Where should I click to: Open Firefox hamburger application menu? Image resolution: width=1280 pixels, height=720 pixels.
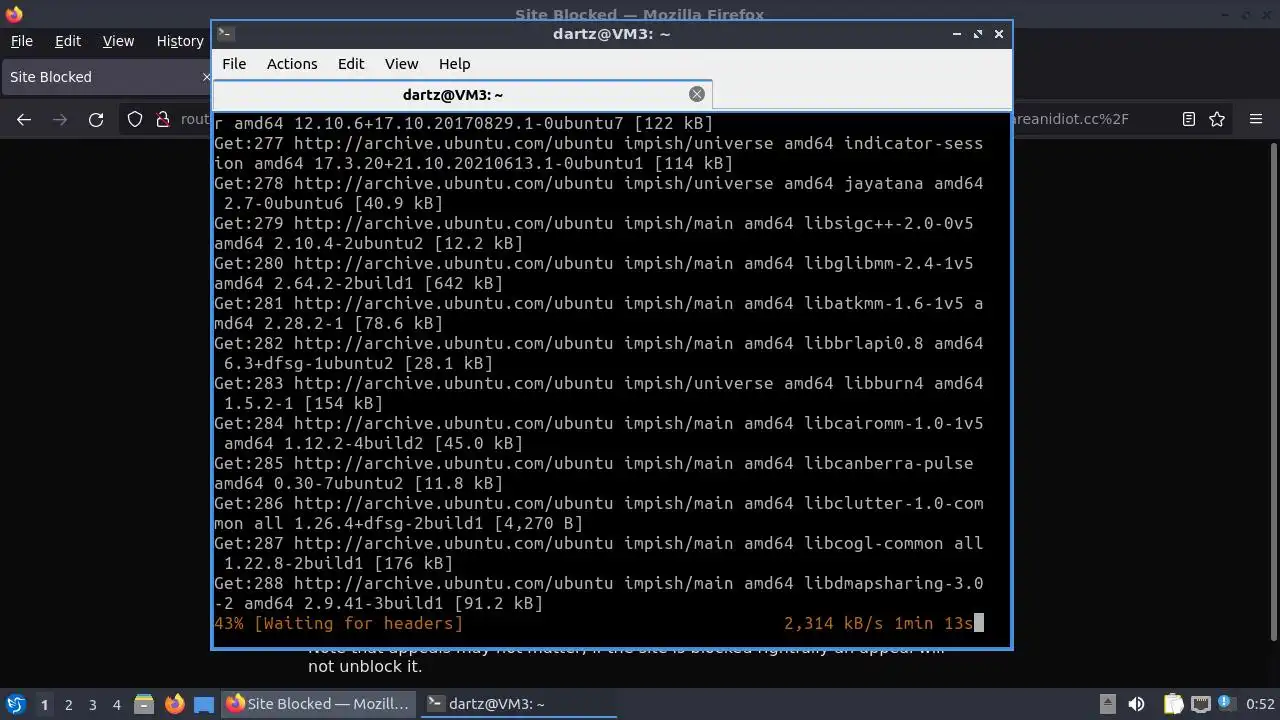(1256, 119)
